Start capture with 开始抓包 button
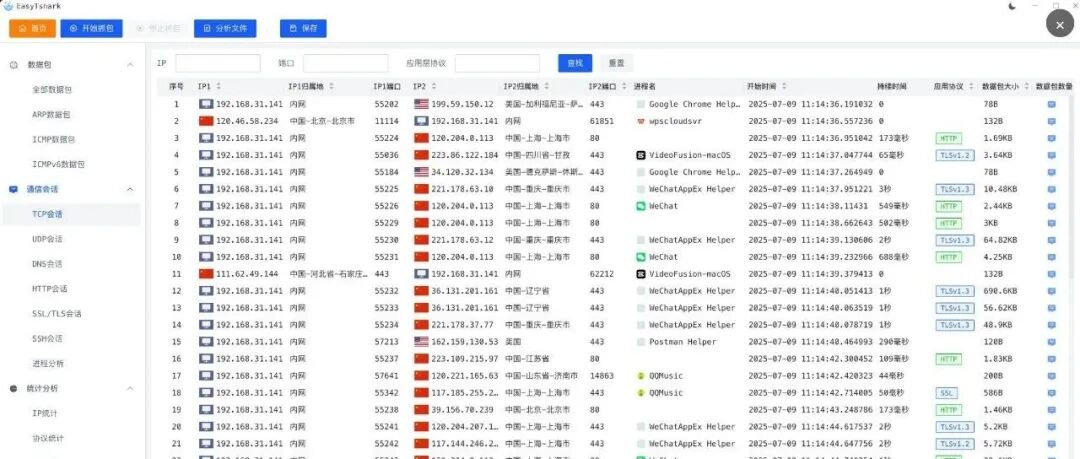 tap(91, 28)
